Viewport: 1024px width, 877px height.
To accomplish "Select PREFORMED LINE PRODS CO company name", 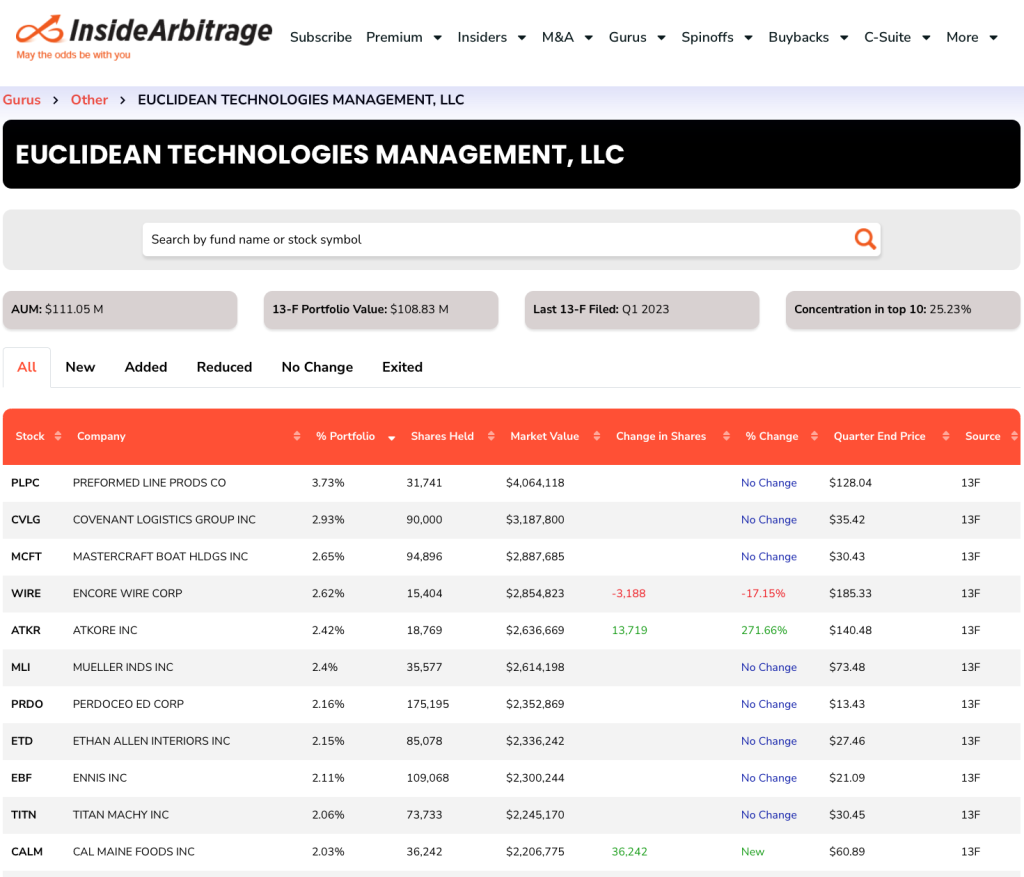I will tap(150, 483).
